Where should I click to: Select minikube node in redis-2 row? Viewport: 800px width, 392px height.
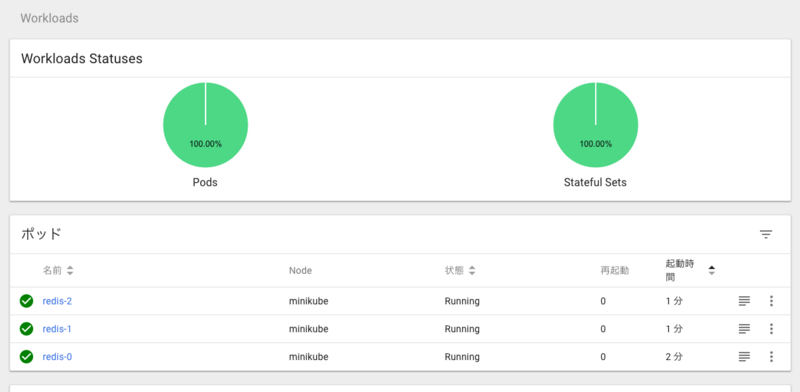[x=309, y=301]
